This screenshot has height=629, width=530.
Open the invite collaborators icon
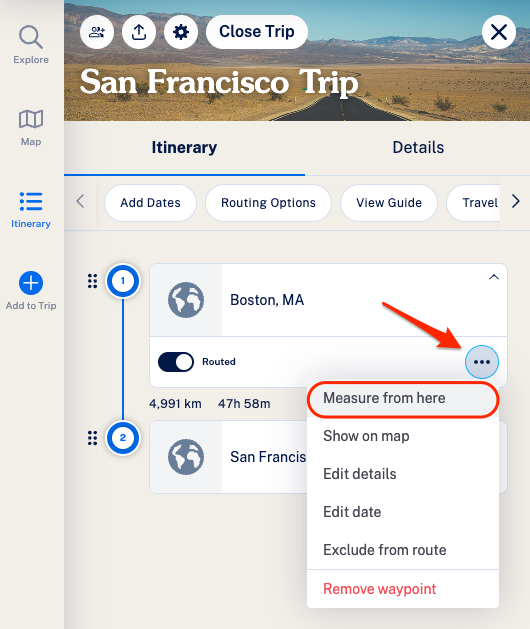coord(97,32)
